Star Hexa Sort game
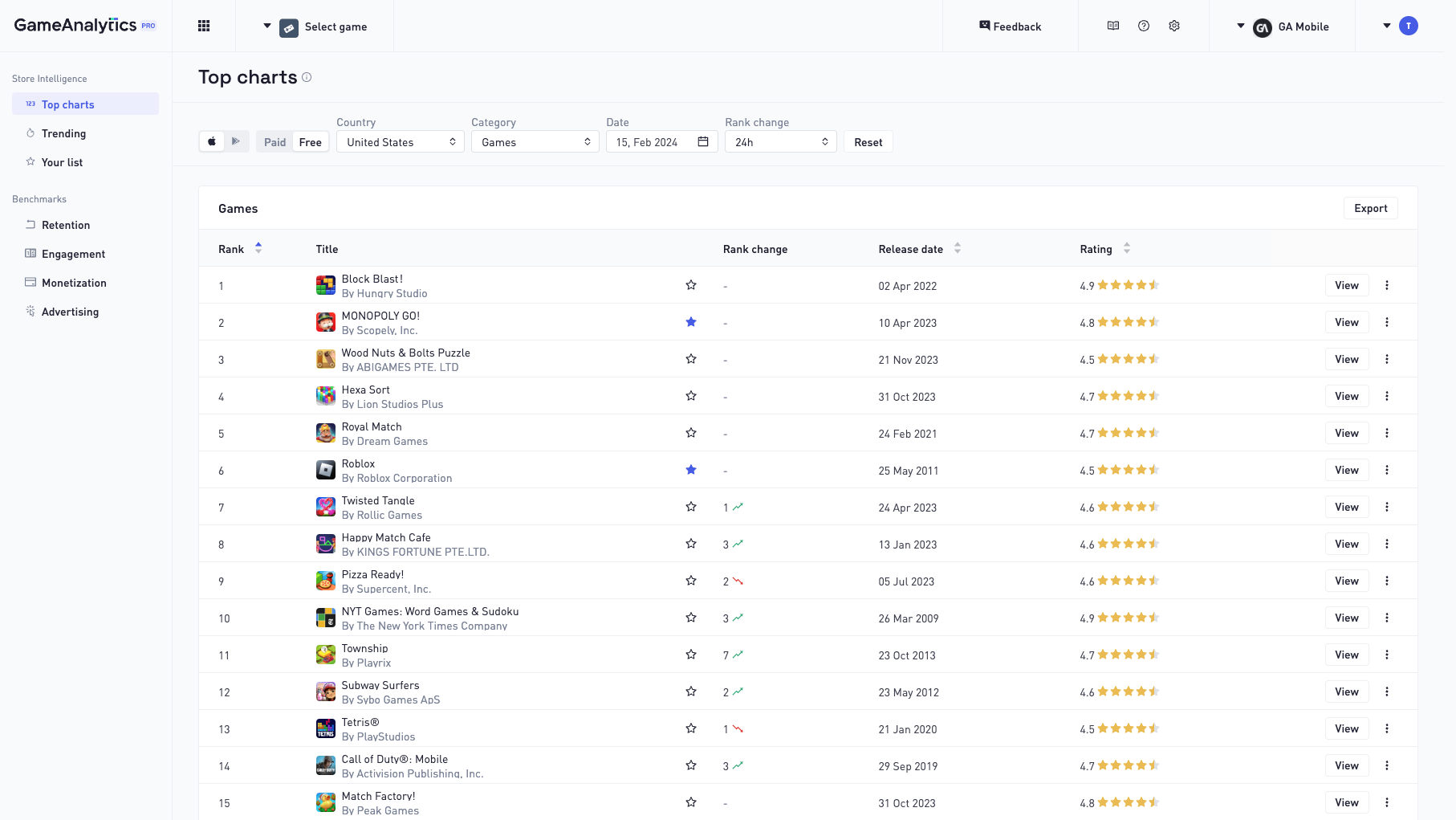Screen dimensions: 1456x820 click(691, 396)
